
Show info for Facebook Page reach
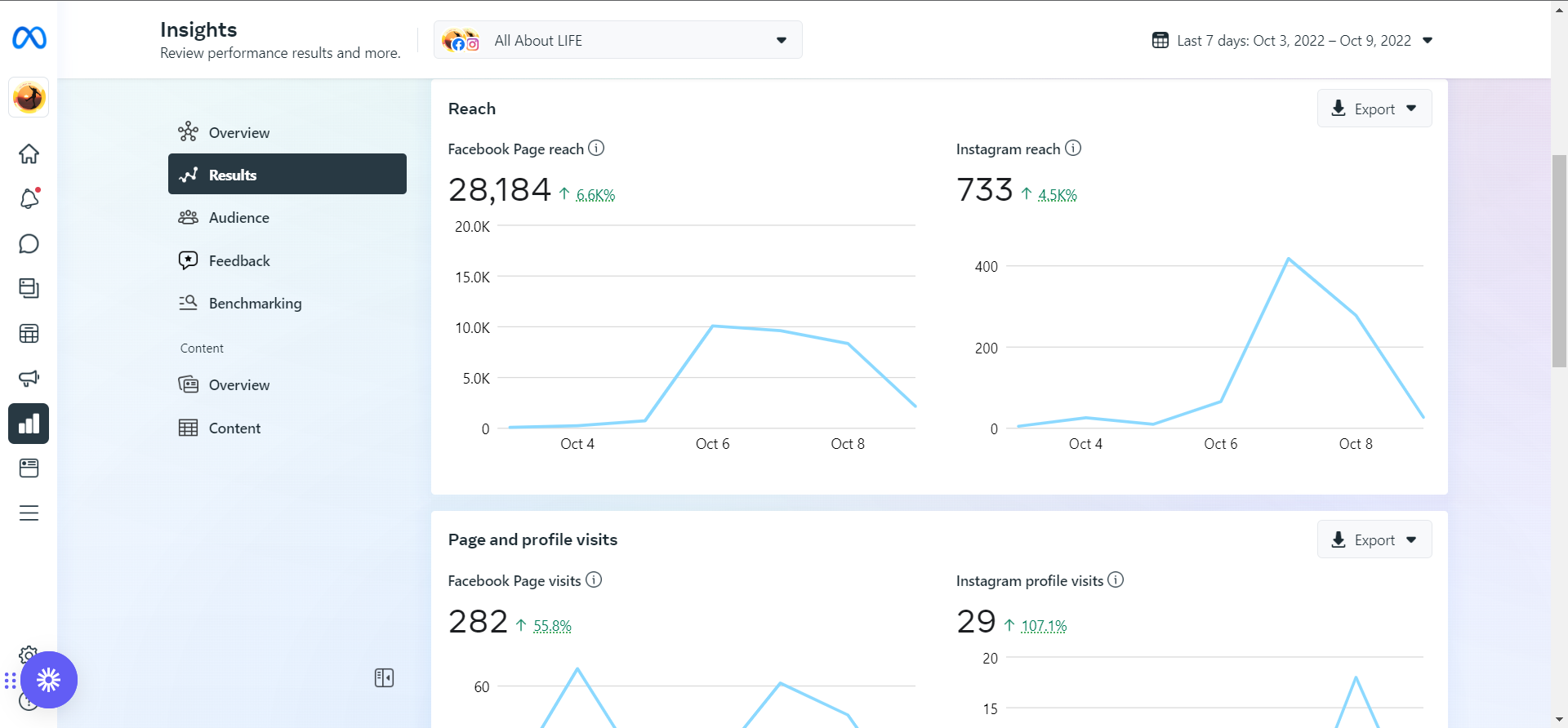[x=596, y=148]
